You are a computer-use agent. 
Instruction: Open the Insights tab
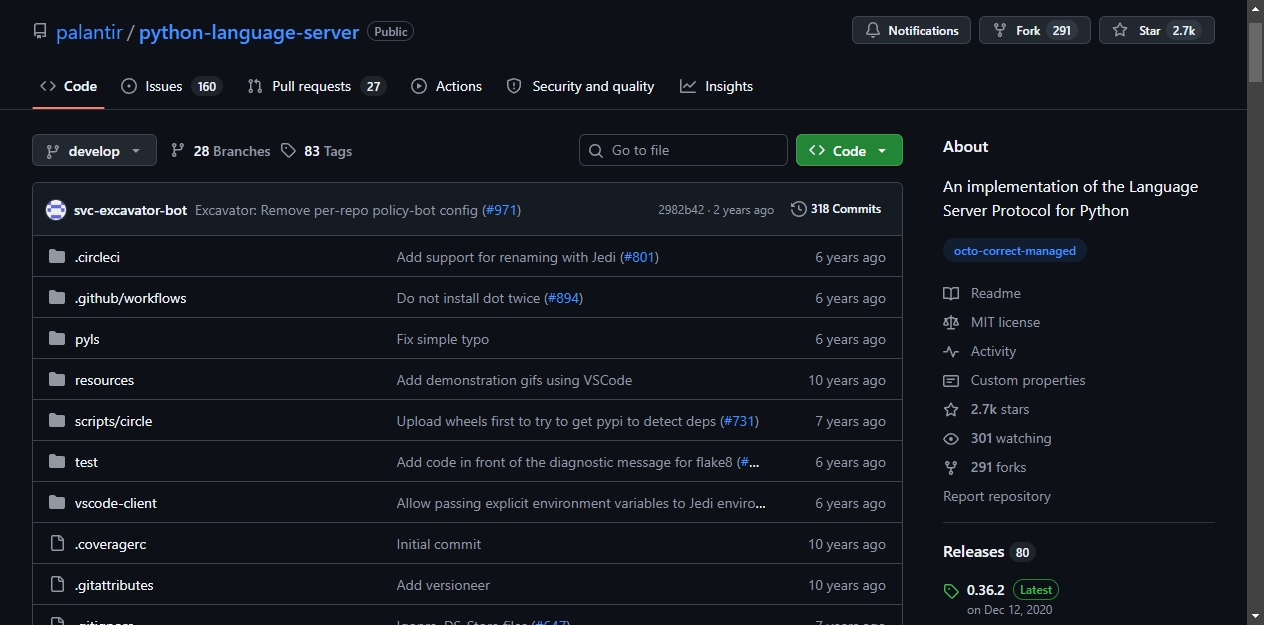(x=716, y=86)
